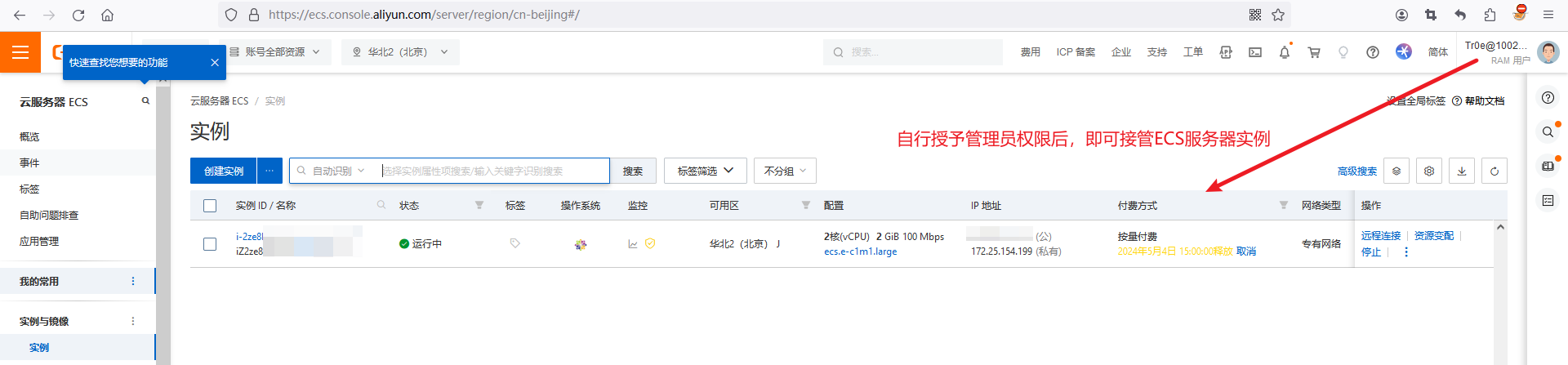Screen dimensions: 1568x365
Task: Click 创建实例 button
Action: point(223,171)
